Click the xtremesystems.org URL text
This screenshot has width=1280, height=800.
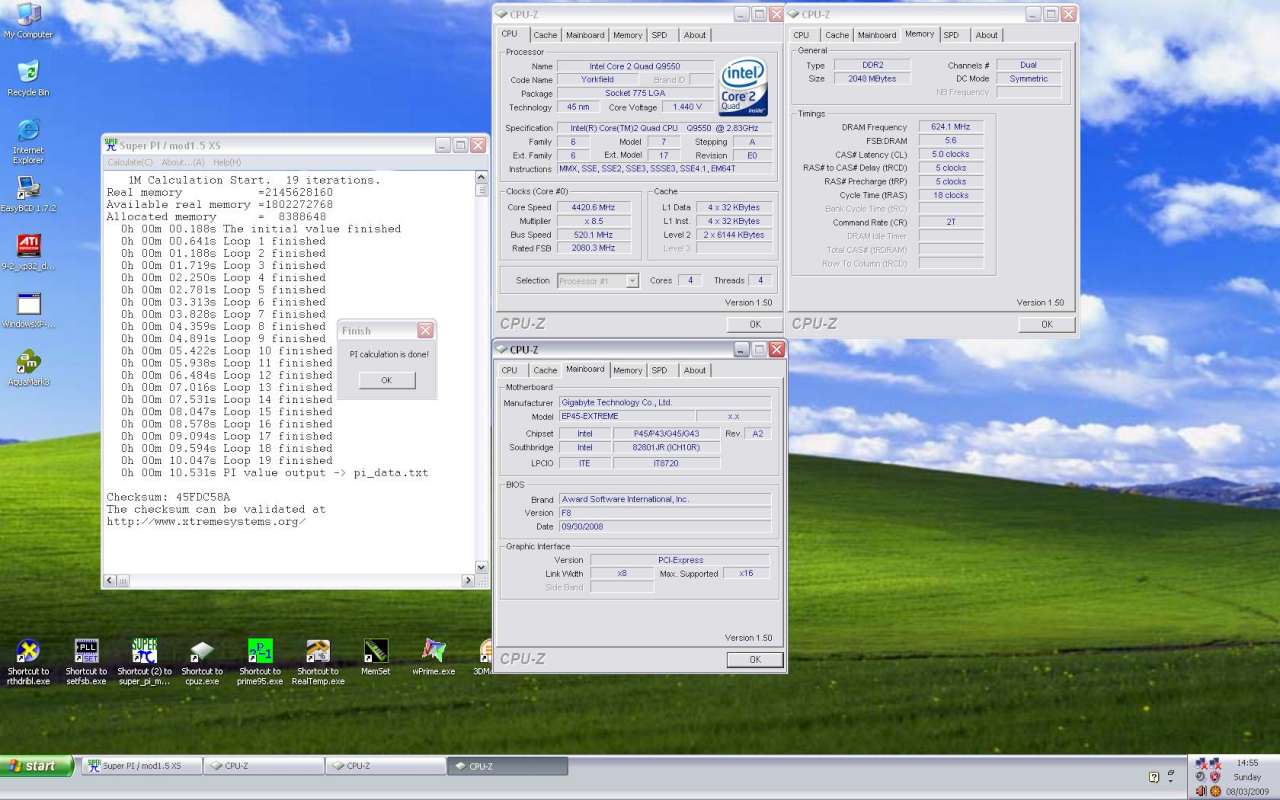206,521
